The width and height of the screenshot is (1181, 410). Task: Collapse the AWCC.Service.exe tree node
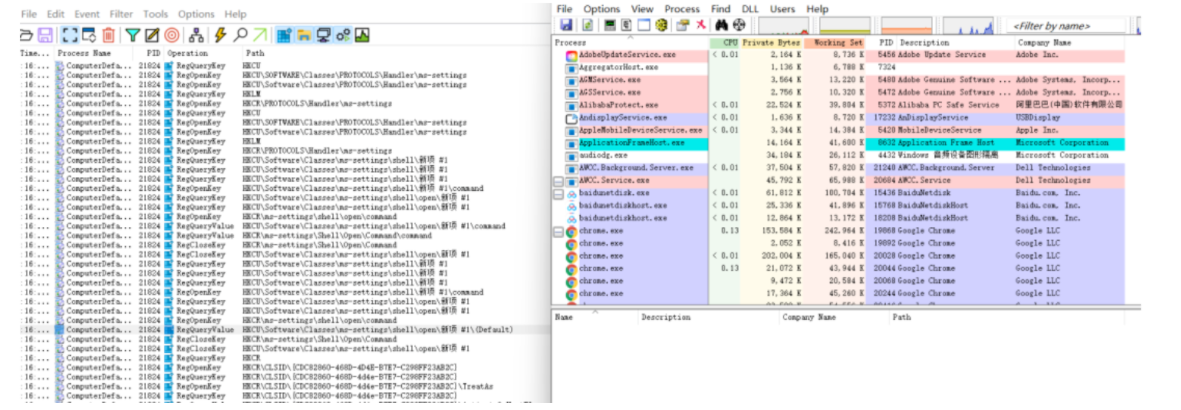click(558, 181)
